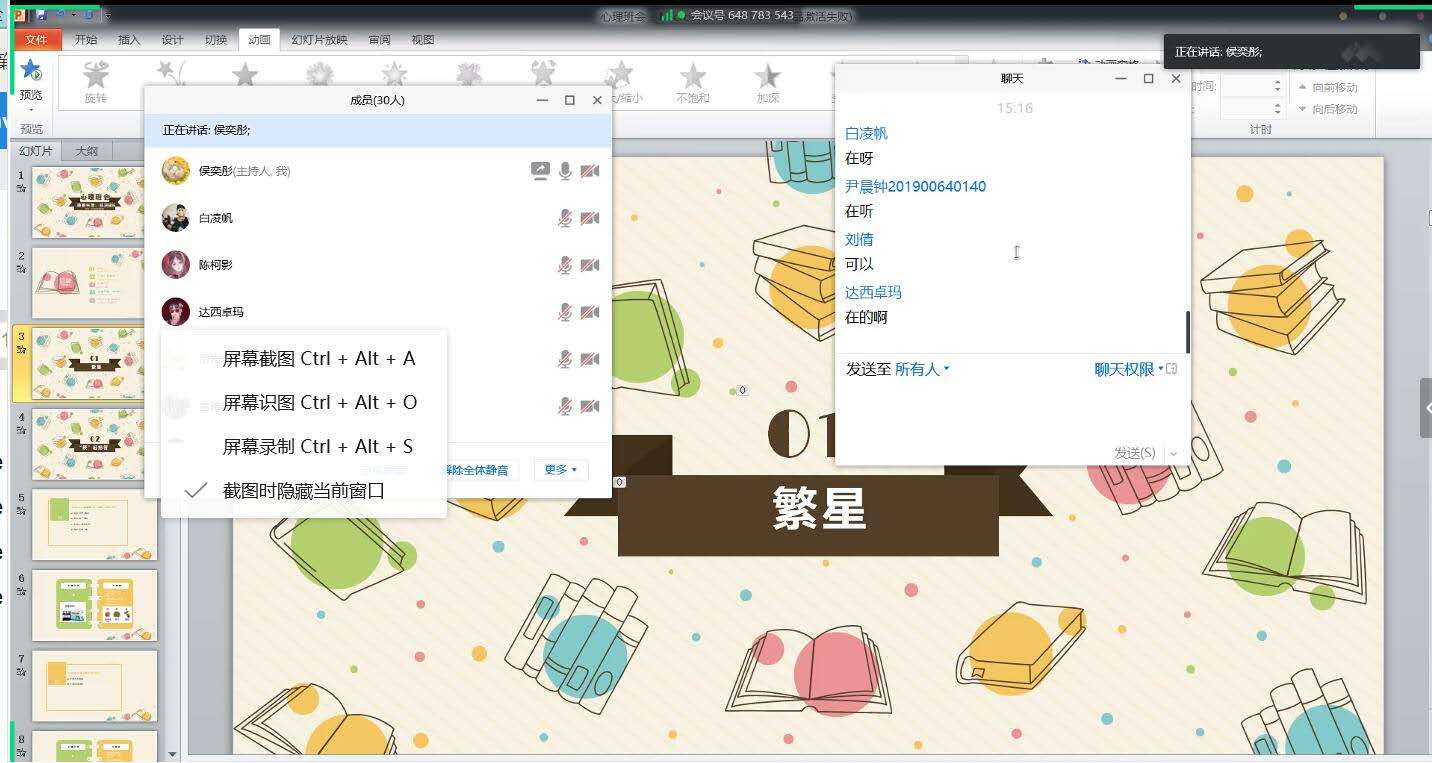Open the 聊天权限 dropdown

click(x=1129, y=369)
